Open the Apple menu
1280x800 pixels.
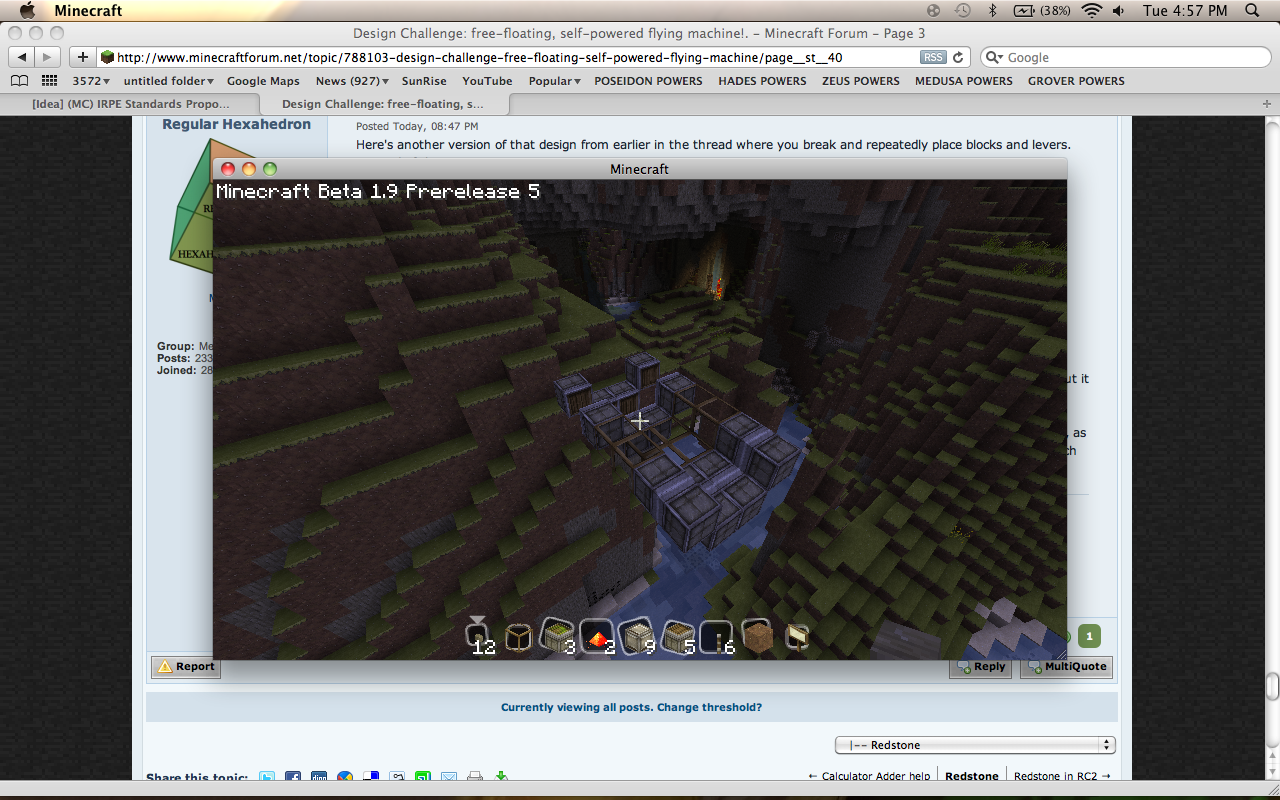click(27, 12)
